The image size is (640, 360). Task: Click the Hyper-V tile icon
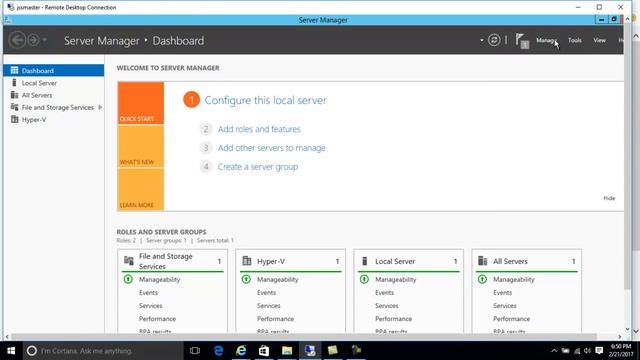click(x=247, y=260)
